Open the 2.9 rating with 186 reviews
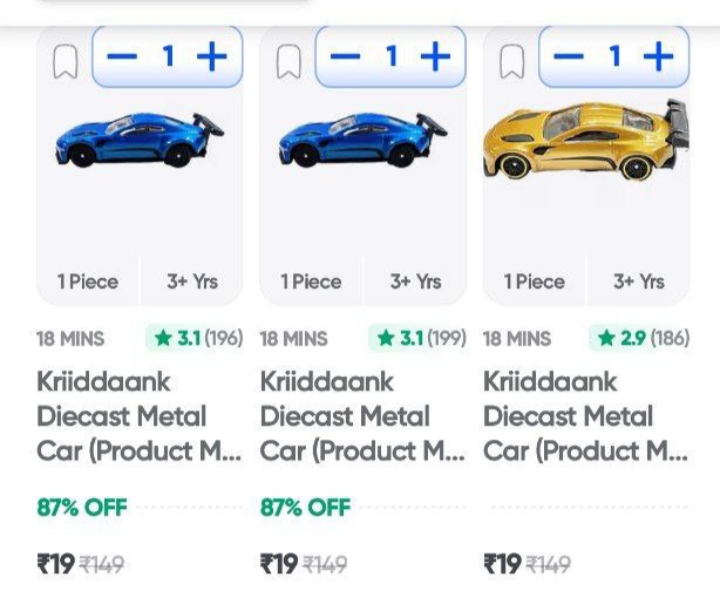Viewport: 720px width, 594px height. pyautogui.click(x=642, y=338)
